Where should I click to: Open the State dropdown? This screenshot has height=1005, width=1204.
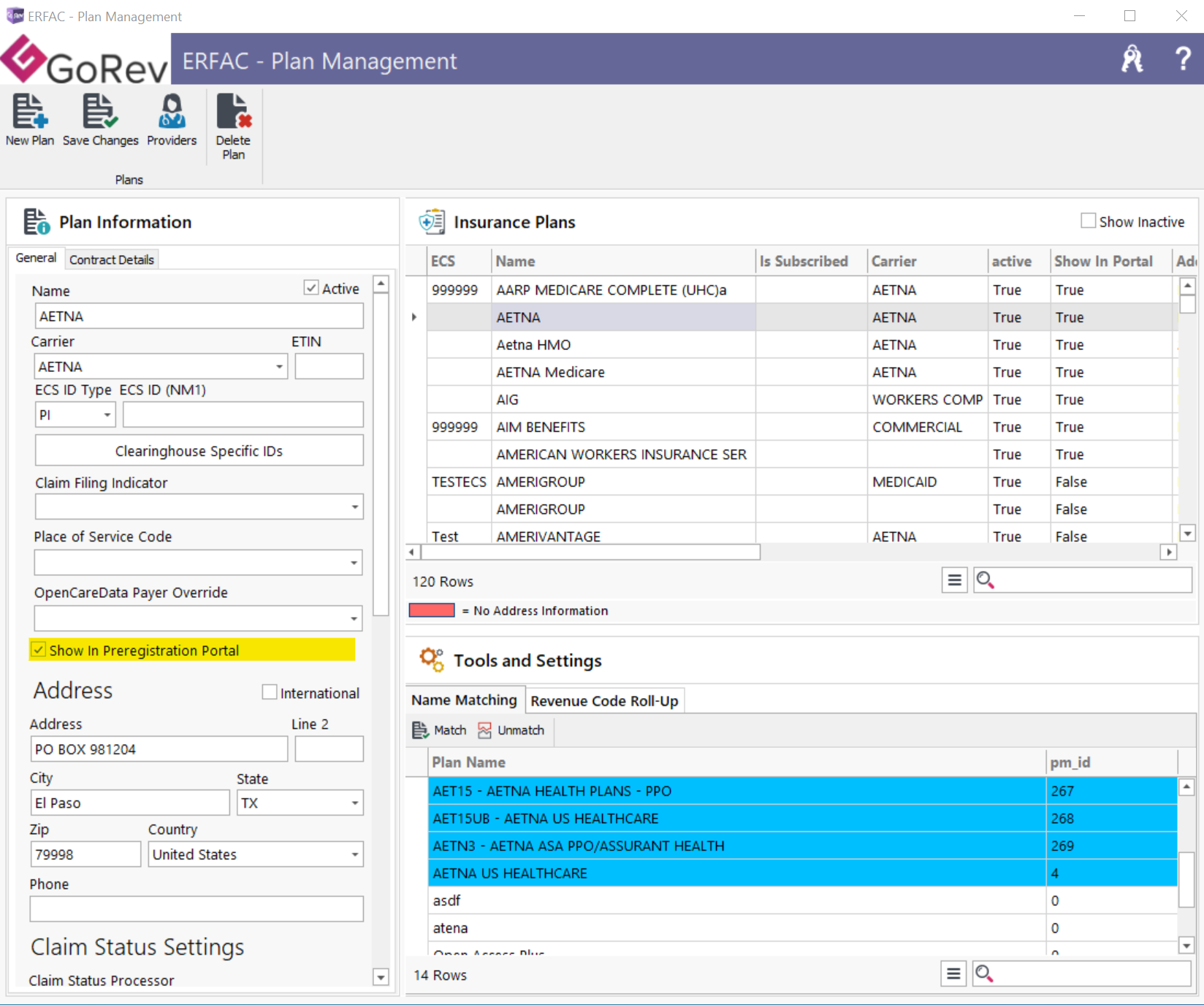355,803
